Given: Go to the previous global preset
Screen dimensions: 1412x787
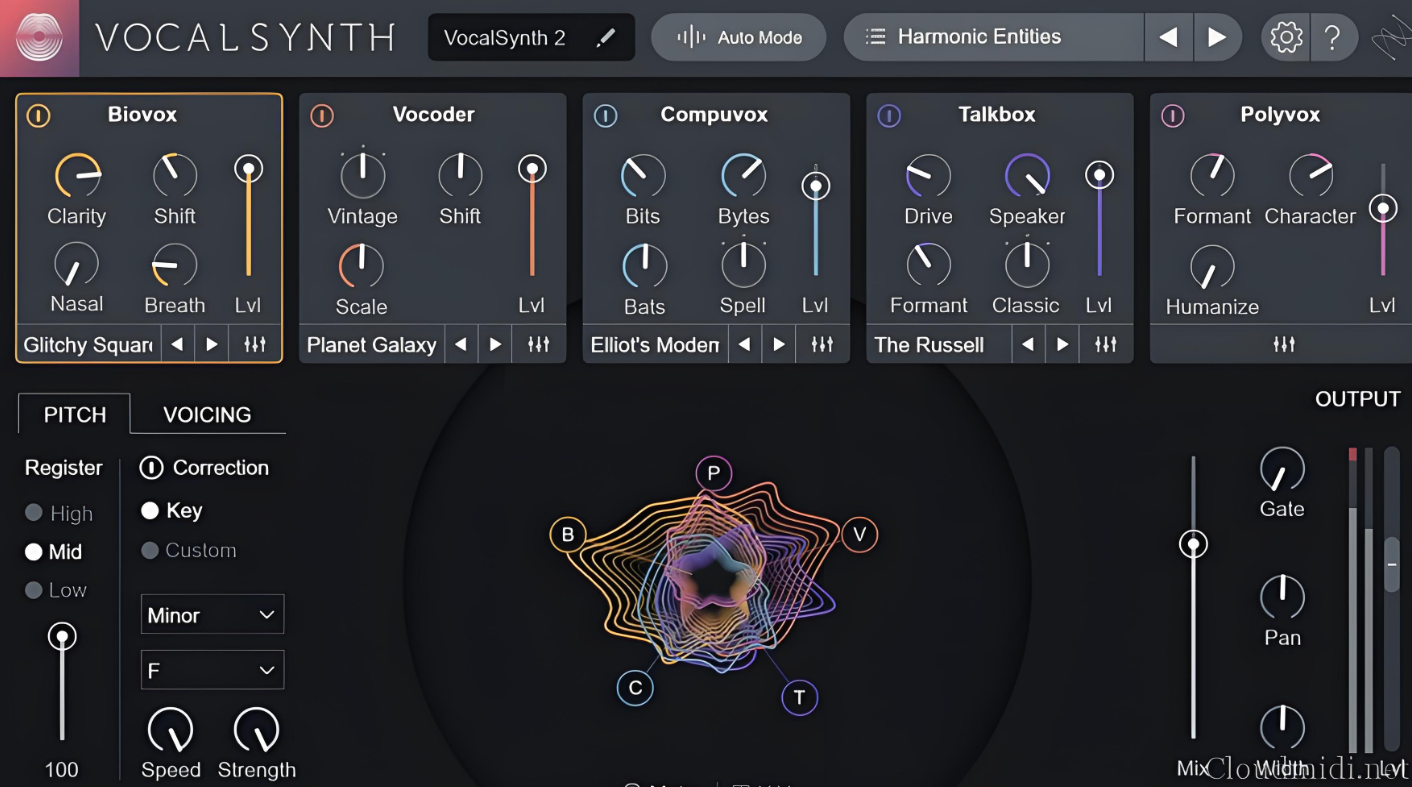Looking at the screenshot, I should pyautogui.click(x=1167, y=38).
